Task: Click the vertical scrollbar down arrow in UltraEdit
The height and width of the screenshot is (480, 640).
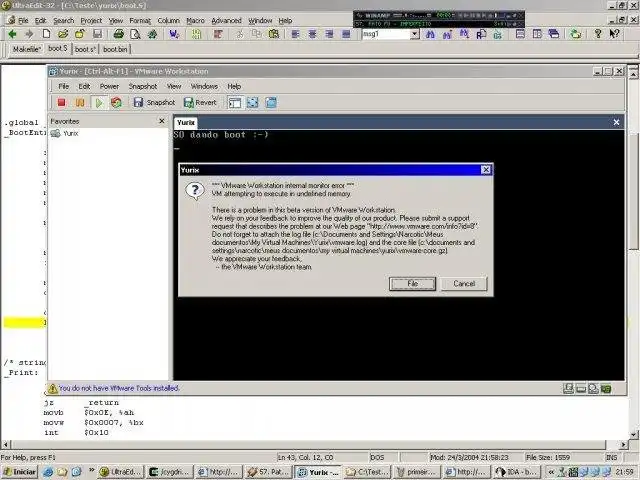Action: pos(633,434)
